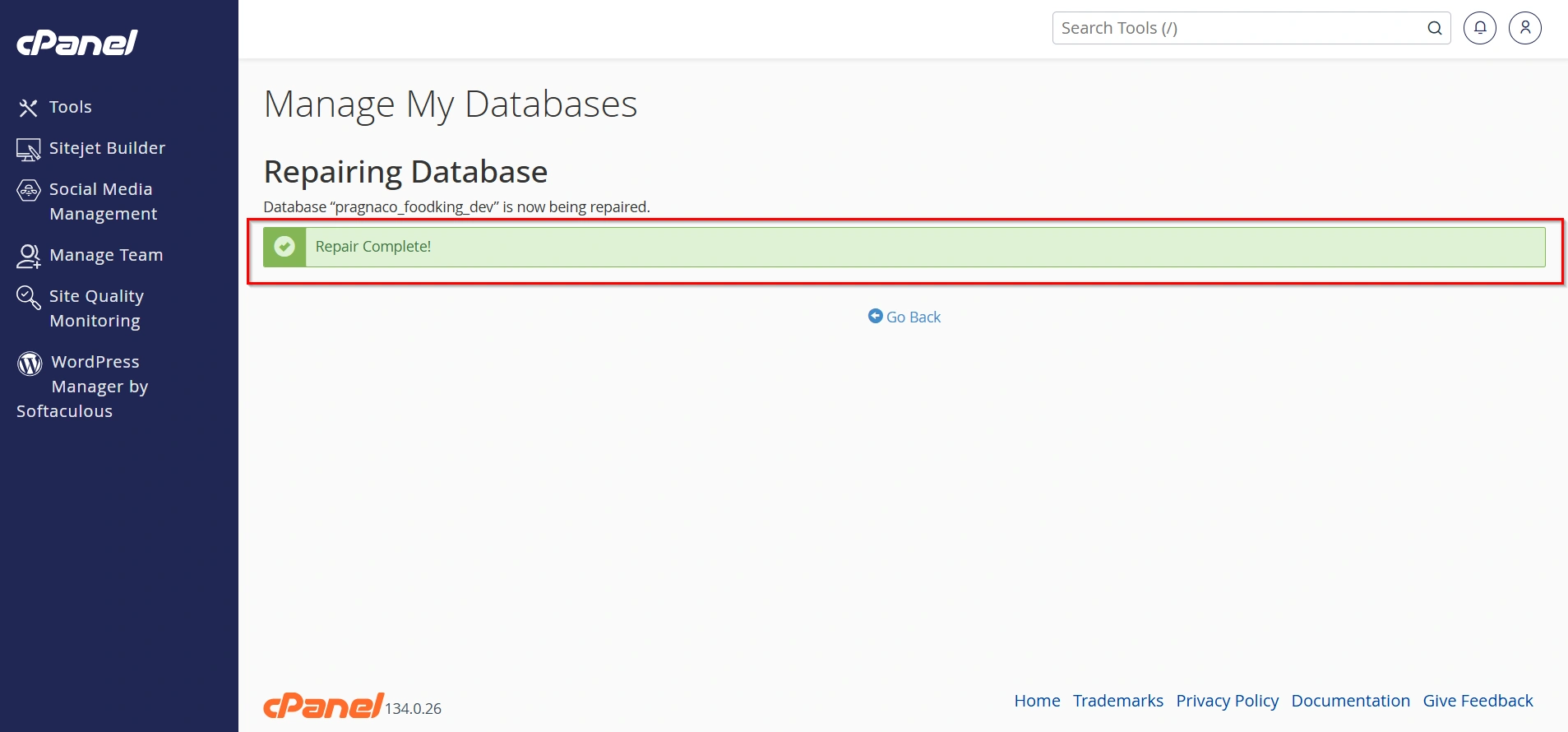Open notifications bell
This screenshot has height=732, width=1568.
click(x=1480, y=28)
